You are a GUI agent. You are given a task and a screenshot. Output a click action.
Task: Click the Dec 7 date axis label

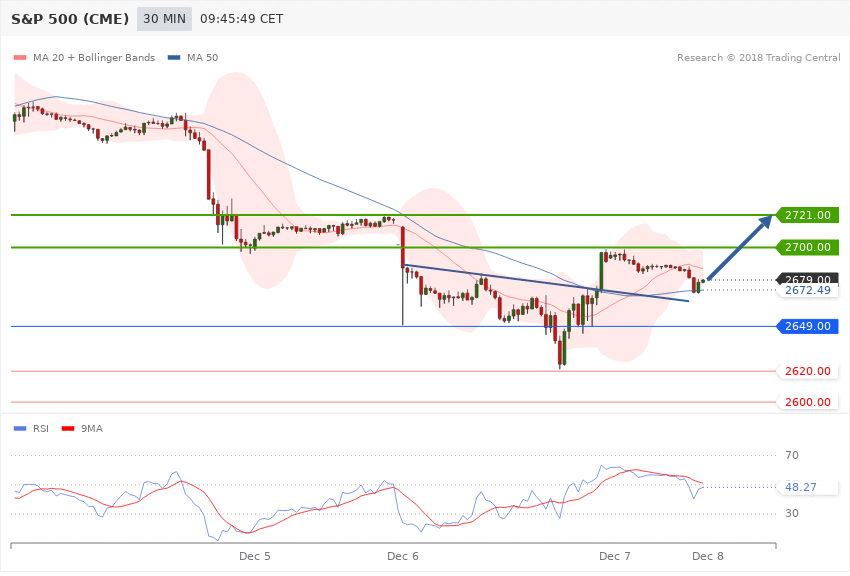pos(615,556)
